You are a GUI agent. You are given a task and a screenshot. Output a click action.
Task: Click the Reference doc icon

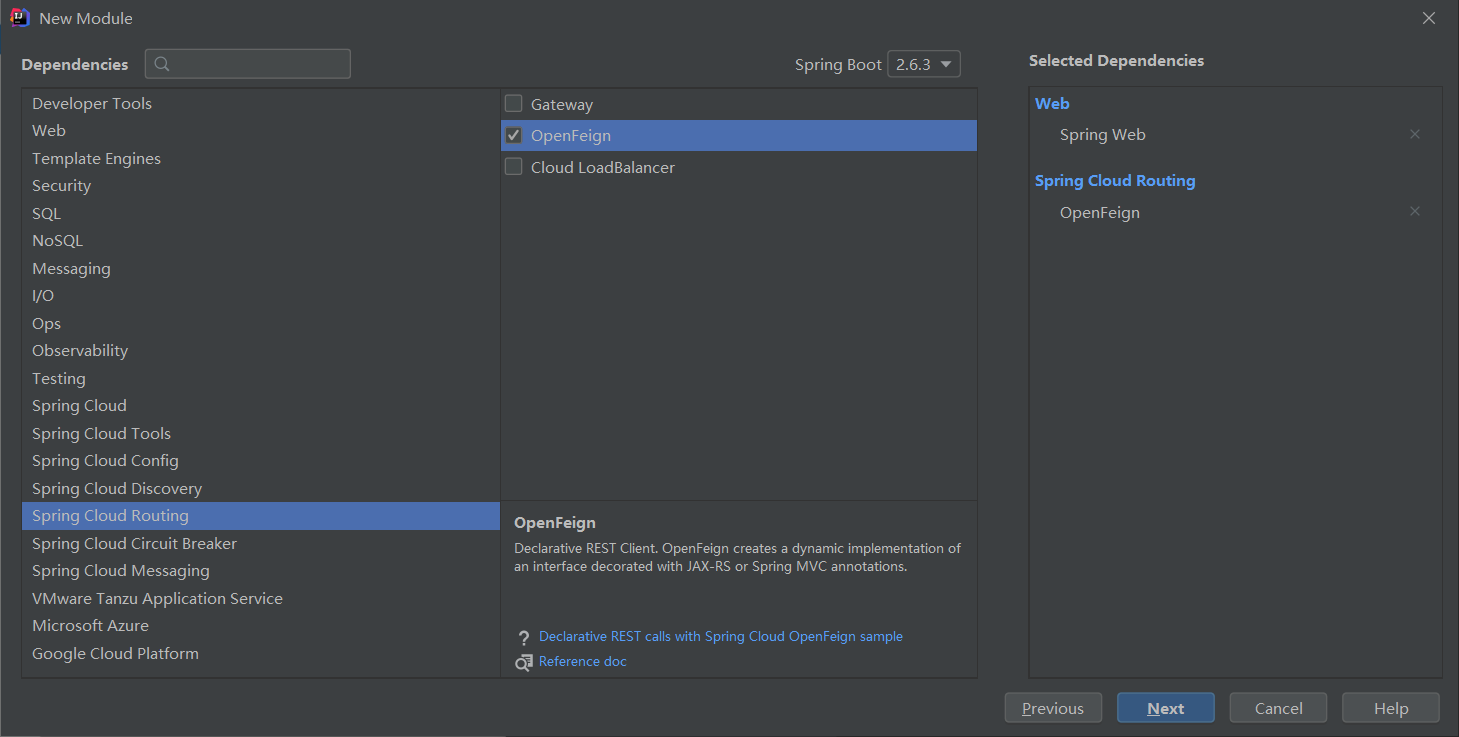[523, 662]
